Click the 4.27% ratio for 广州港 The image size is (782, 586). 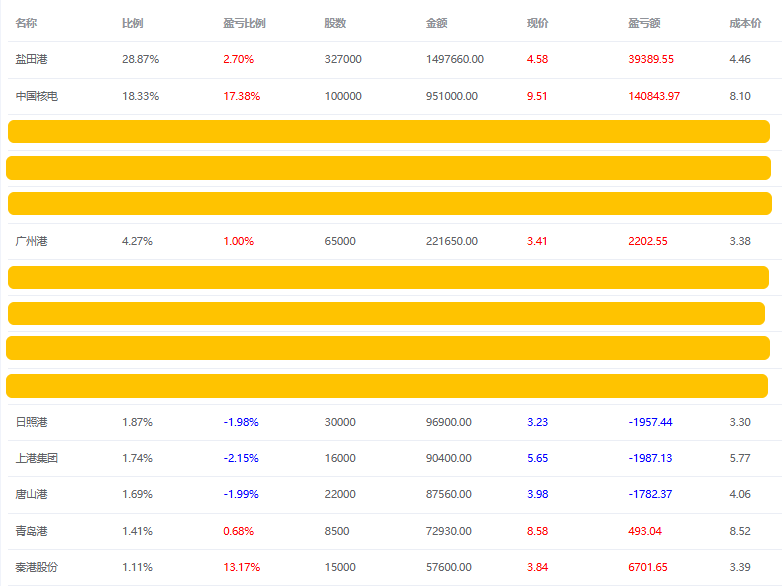tap(138, 241)
